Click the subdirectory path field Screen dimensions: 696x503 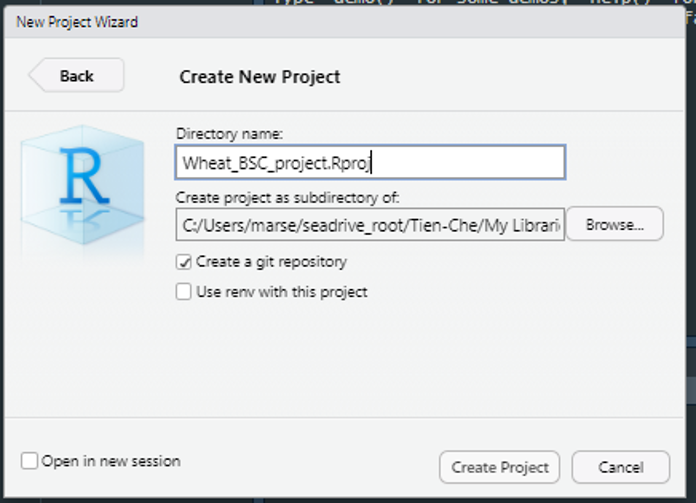pyautogui.click(x=369, y=225)
